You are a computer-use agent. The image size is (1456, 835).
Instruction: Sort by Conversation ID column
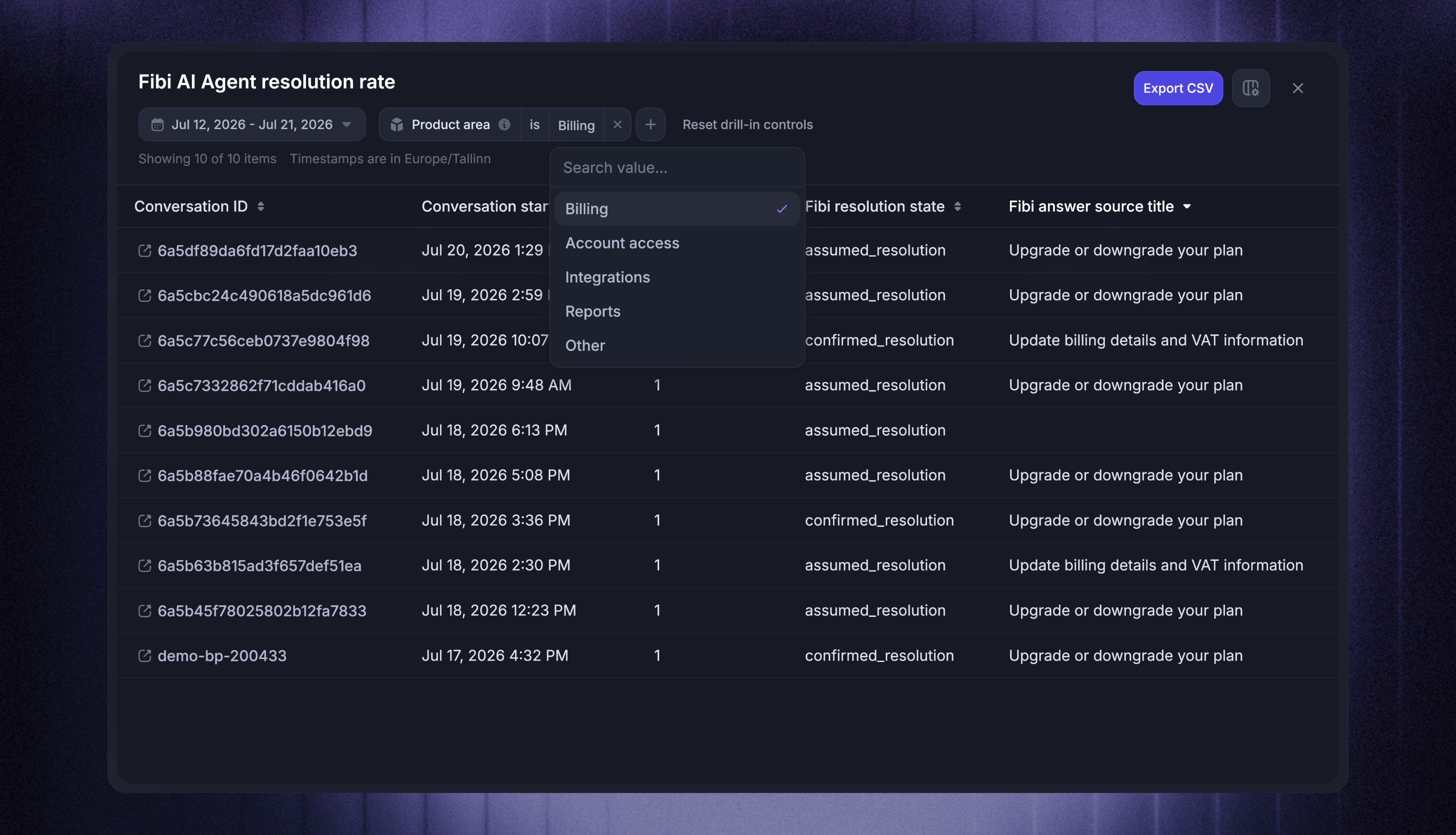[x=261, y=206]
